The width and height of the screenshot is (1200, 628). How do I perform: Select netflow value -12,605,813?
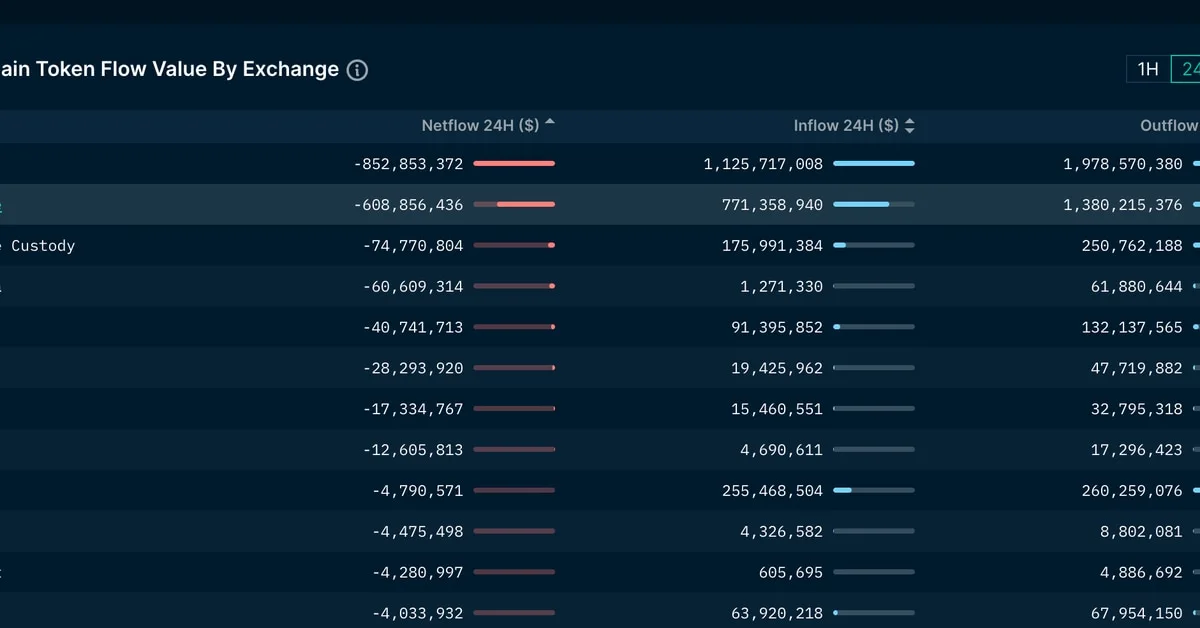pos(413,451)
